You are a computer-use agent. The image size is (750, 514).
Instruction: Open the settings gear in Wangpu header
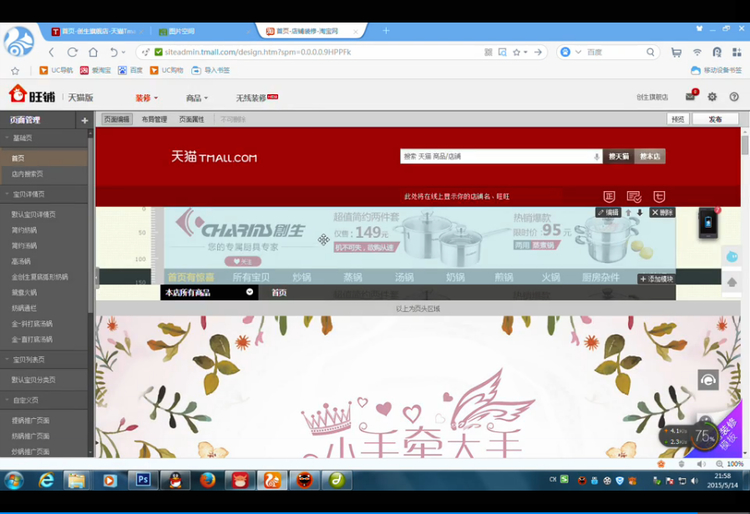(712, 97)
